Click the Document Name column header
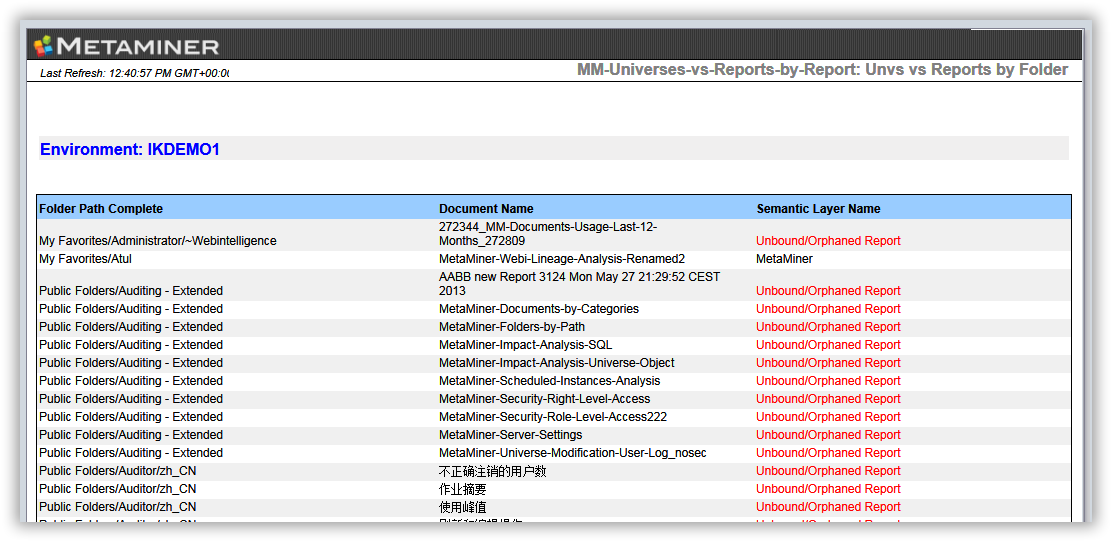The width and height of the screenshot is (1112, 542). click(x=486, y=209)
